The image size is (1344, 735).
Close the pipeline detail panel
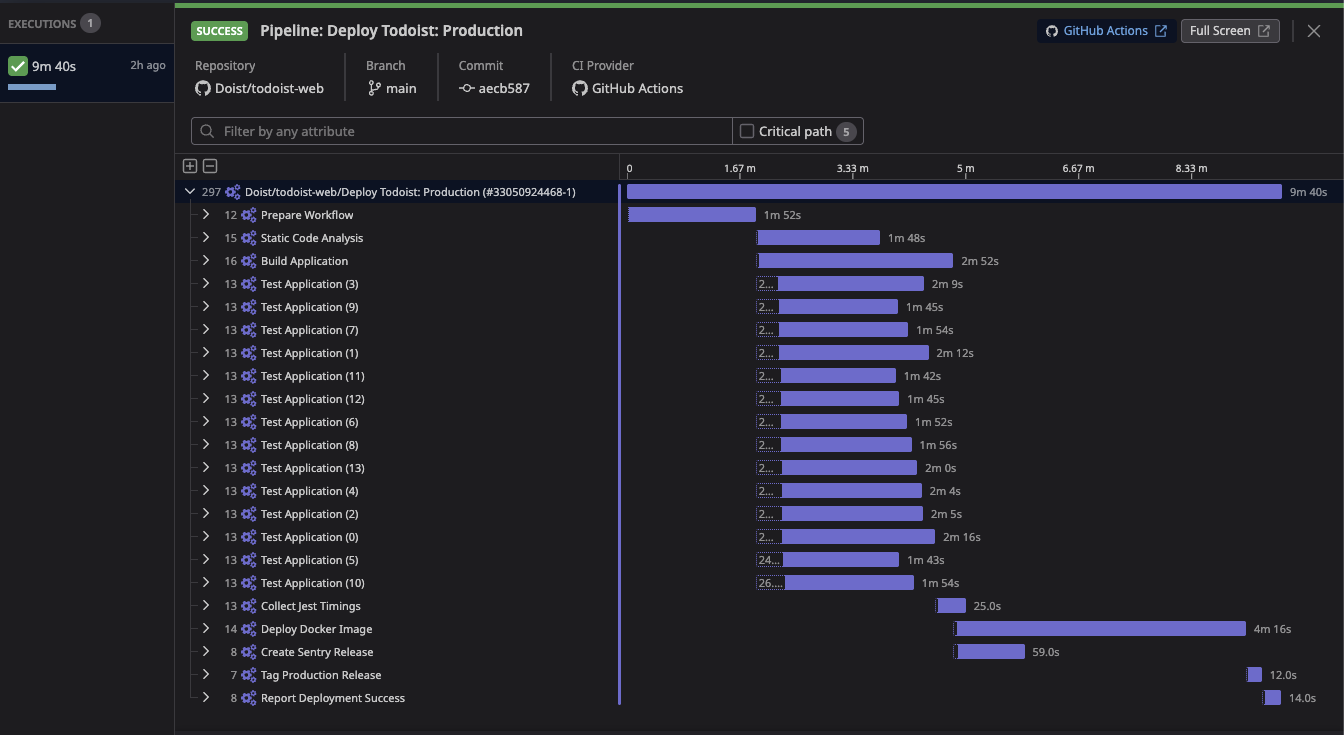click(x=1314, y=31)
